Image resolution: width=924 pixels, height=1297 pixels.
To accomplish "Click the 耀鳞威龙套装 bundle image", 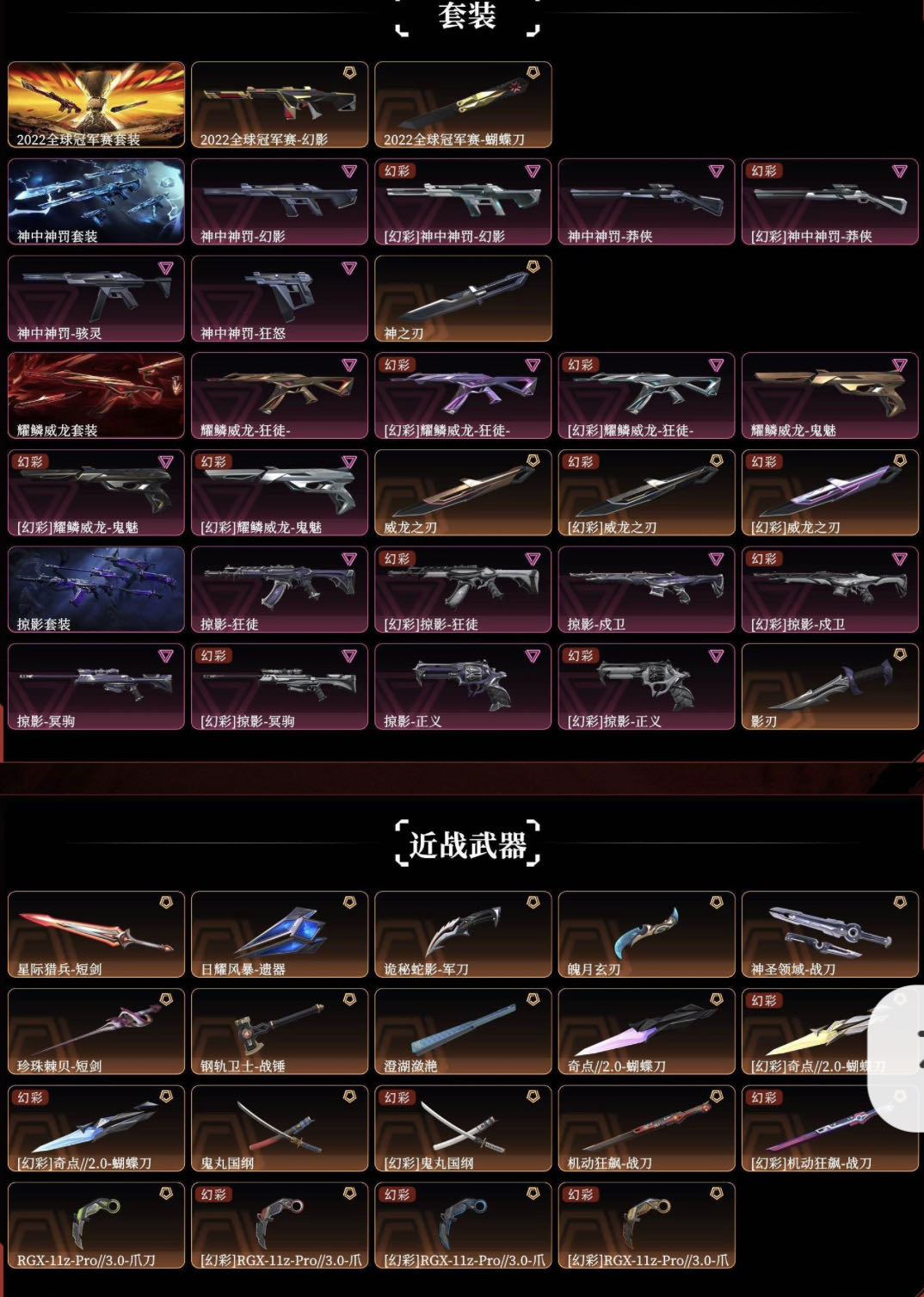I will (x=96, y=396).
